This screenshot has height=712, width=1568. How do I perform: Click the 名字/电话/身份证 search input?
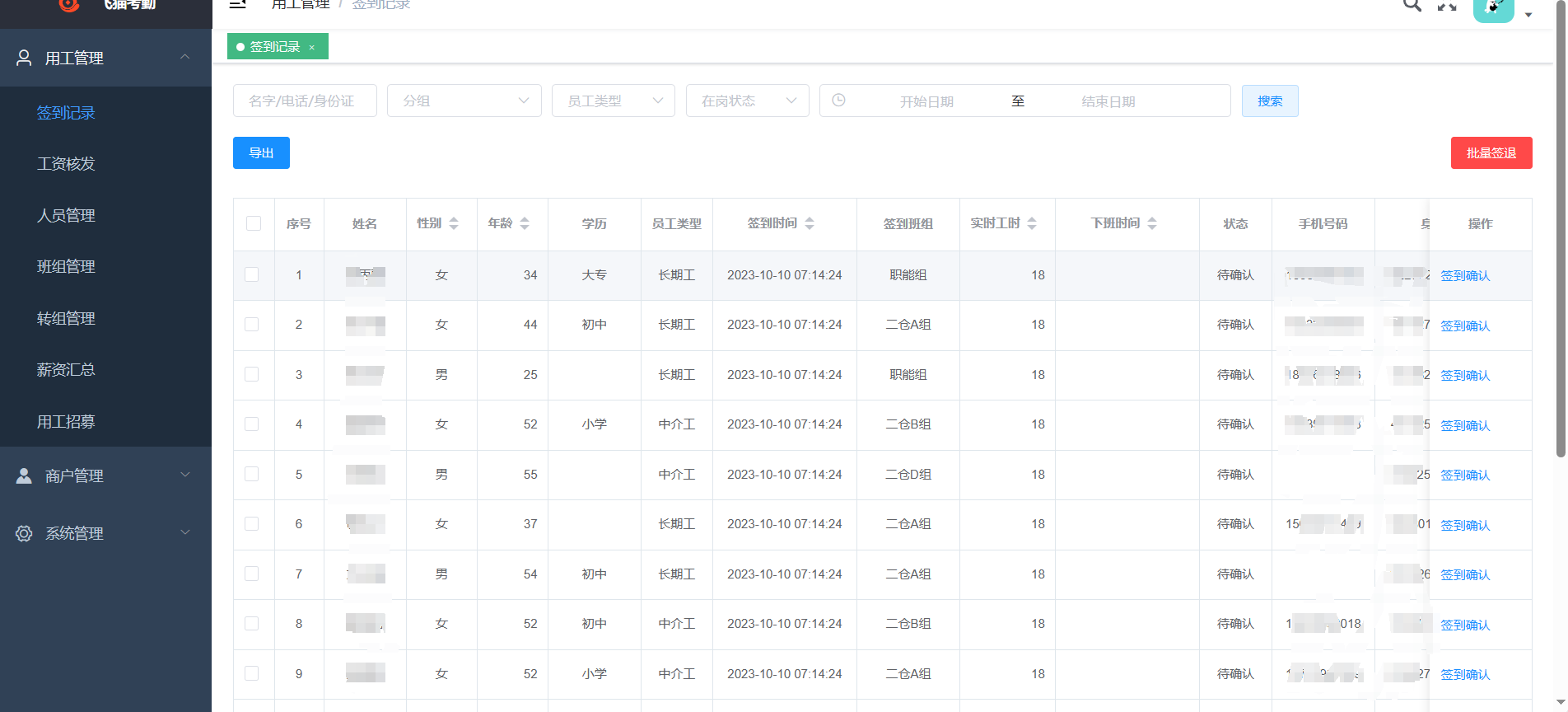pos(305,101)
